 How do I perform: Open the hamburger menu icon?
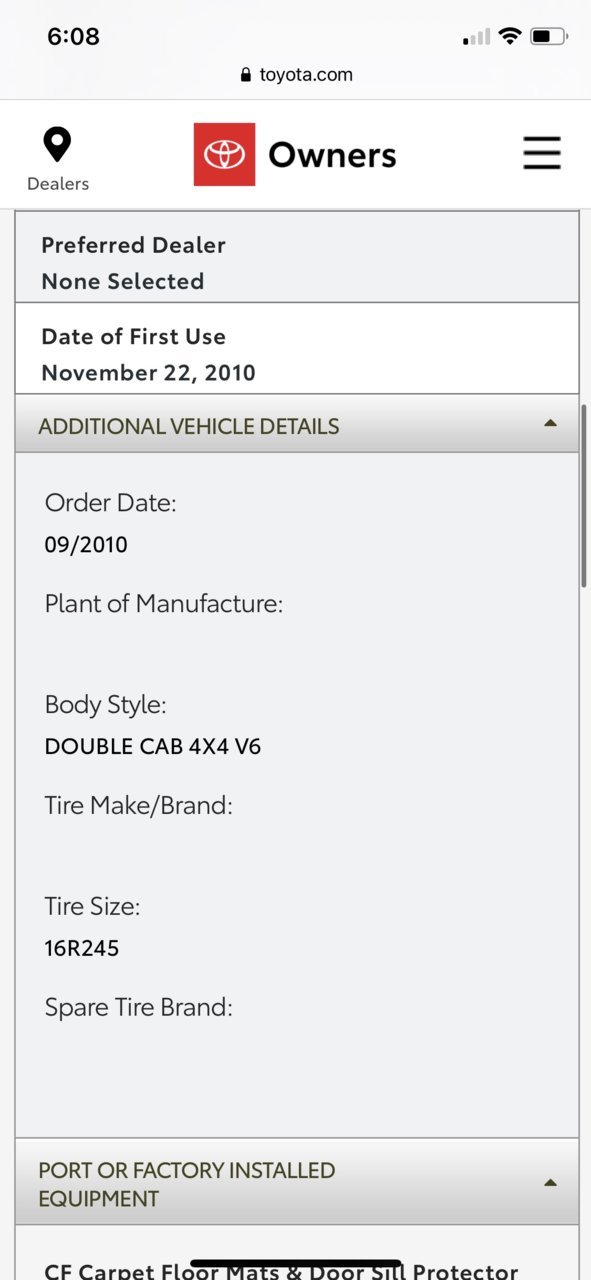[541, 154]
